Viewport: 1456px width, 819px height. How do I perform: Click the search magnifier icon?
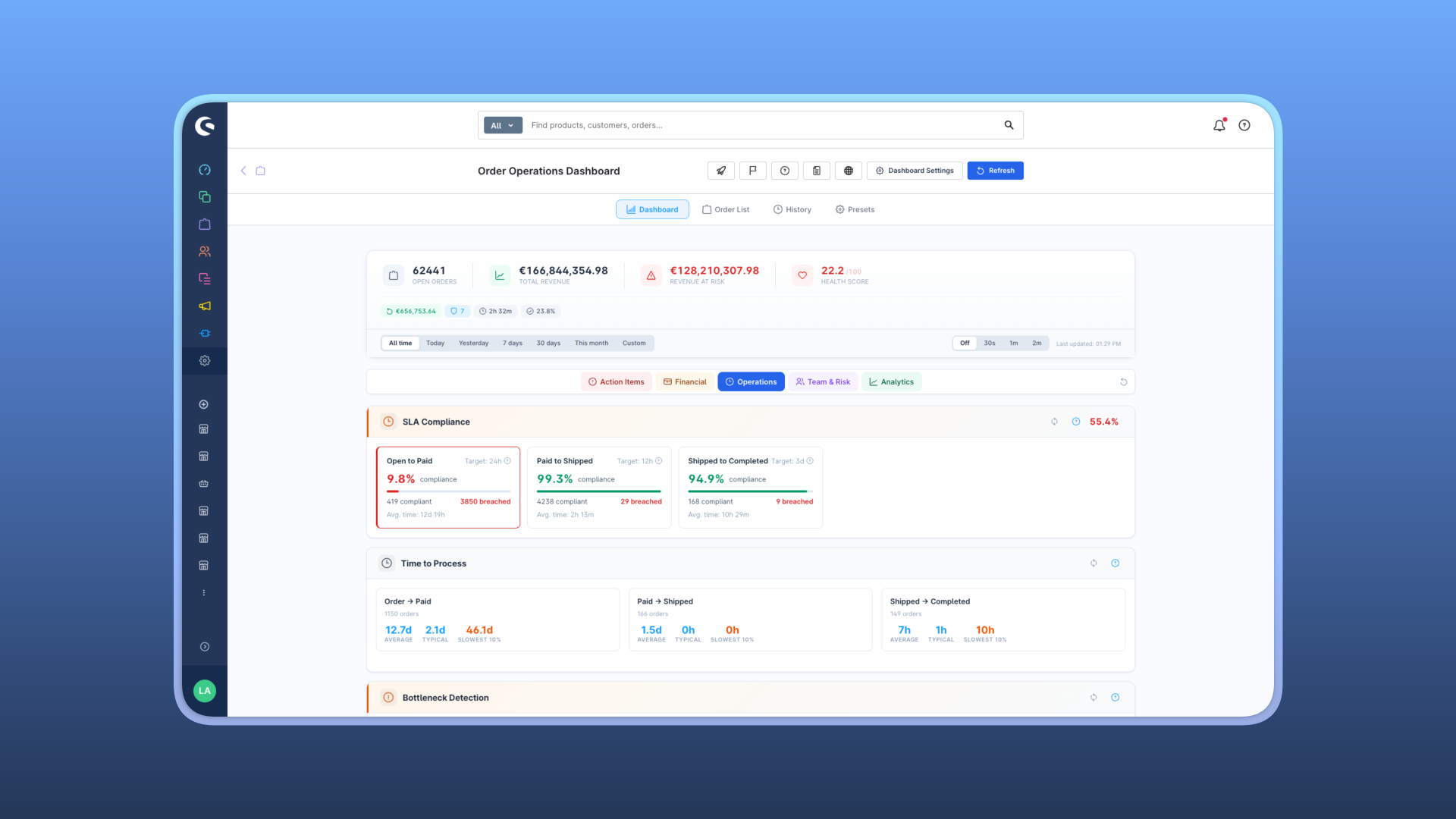[x=1009, y=125]
